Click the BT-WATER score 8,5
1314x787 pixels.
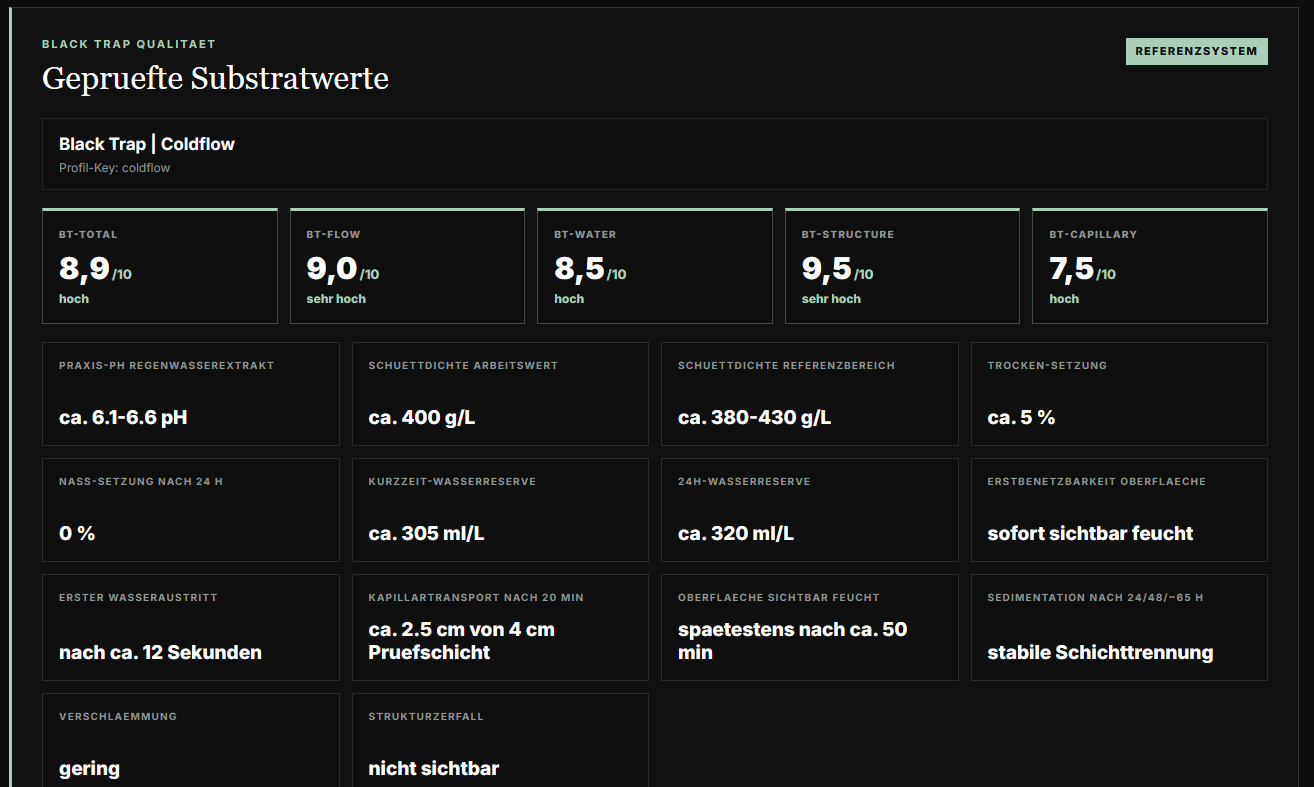(x=579, y=269)
